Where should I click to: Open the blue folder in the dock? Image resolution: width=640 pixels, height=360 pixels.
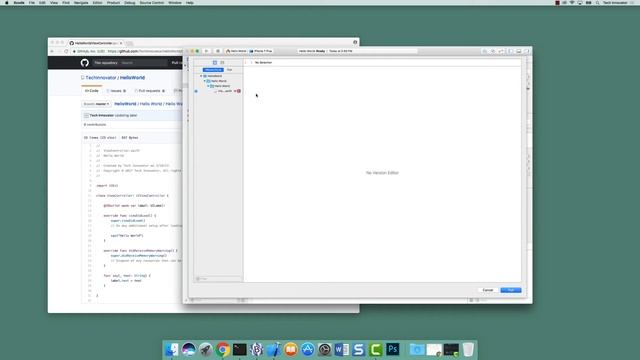tap(417, 349)
